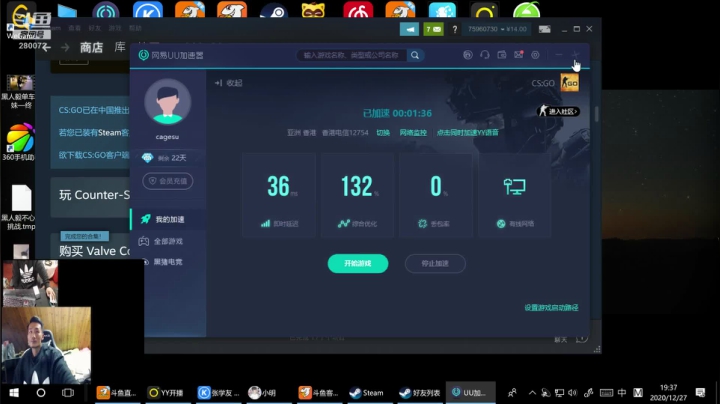Switch to 斗鱼客… taskbar item

point(318,393)
